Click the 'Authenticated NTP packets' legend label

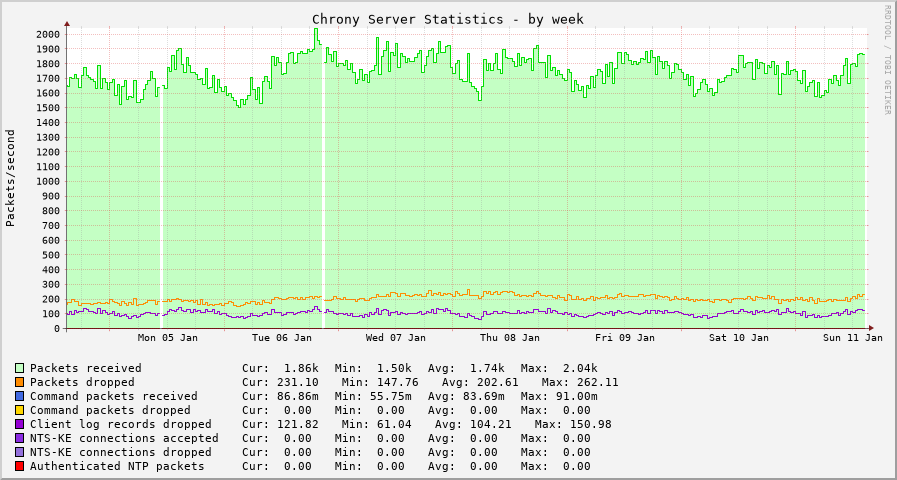[x=117, y=466]
